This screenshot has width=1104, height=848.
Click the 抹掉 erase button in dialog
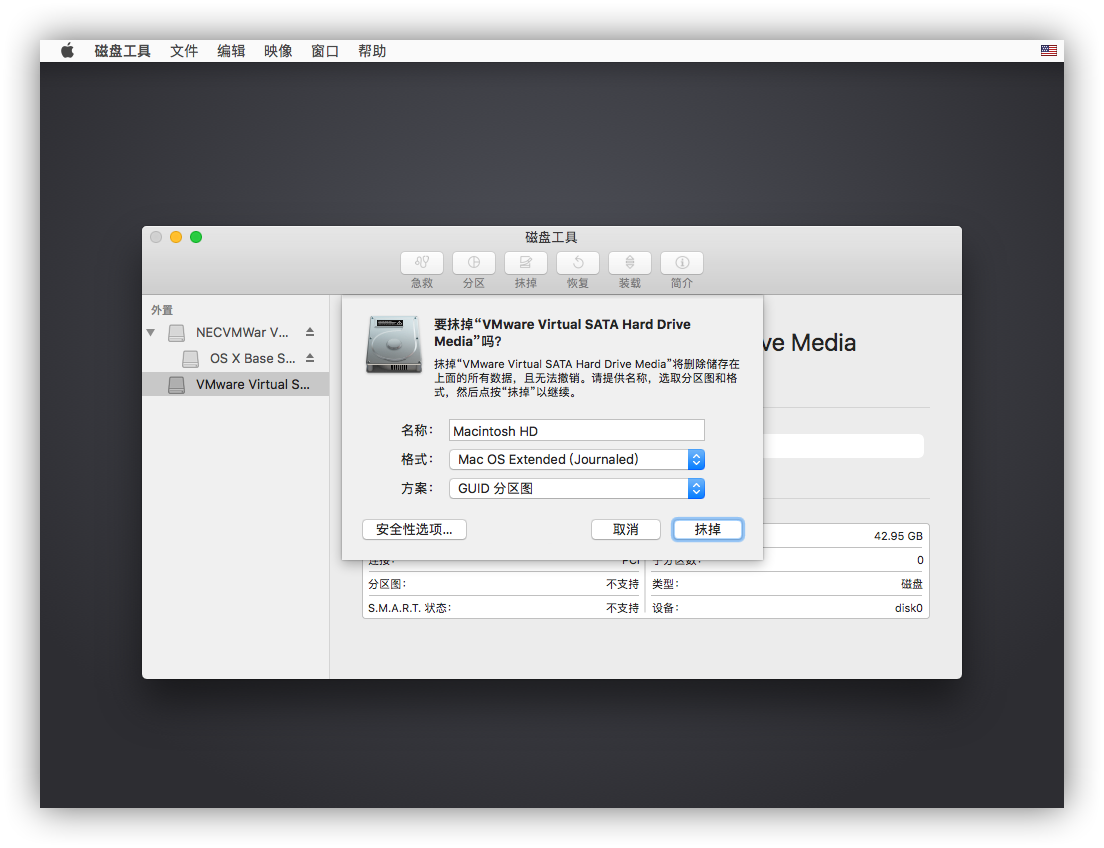(x=708, y=529)
